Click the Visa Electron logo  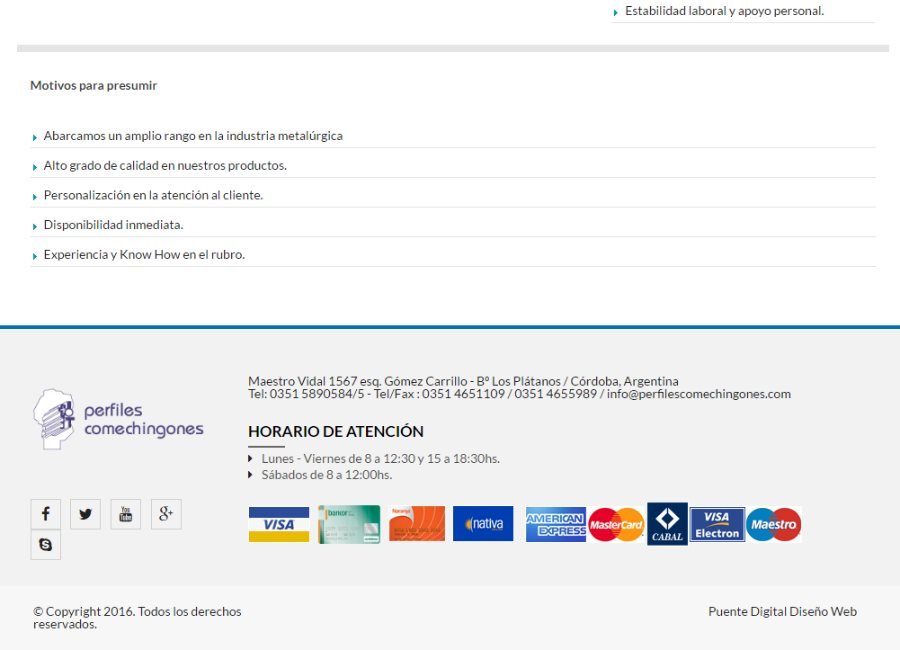click(717, 524)
